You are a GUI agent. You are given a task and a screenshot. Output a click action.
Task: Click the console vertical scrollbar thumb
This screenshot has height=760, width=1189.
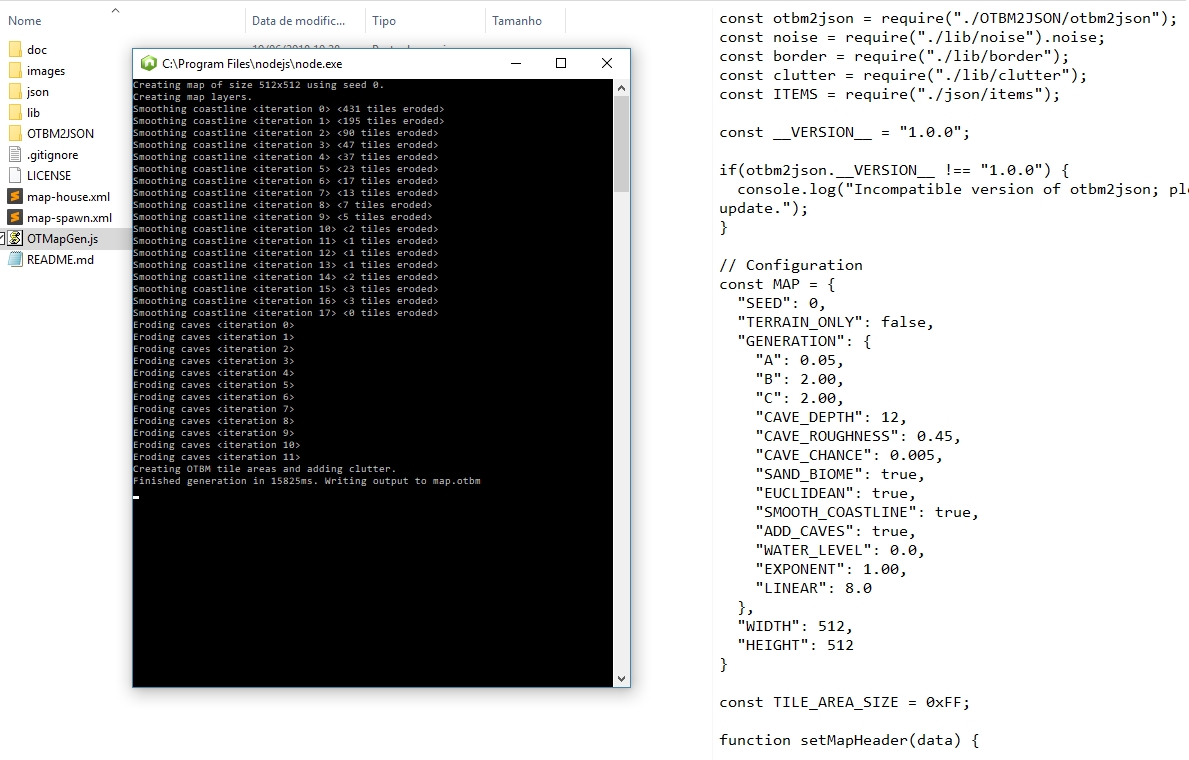tap(621, 144)
